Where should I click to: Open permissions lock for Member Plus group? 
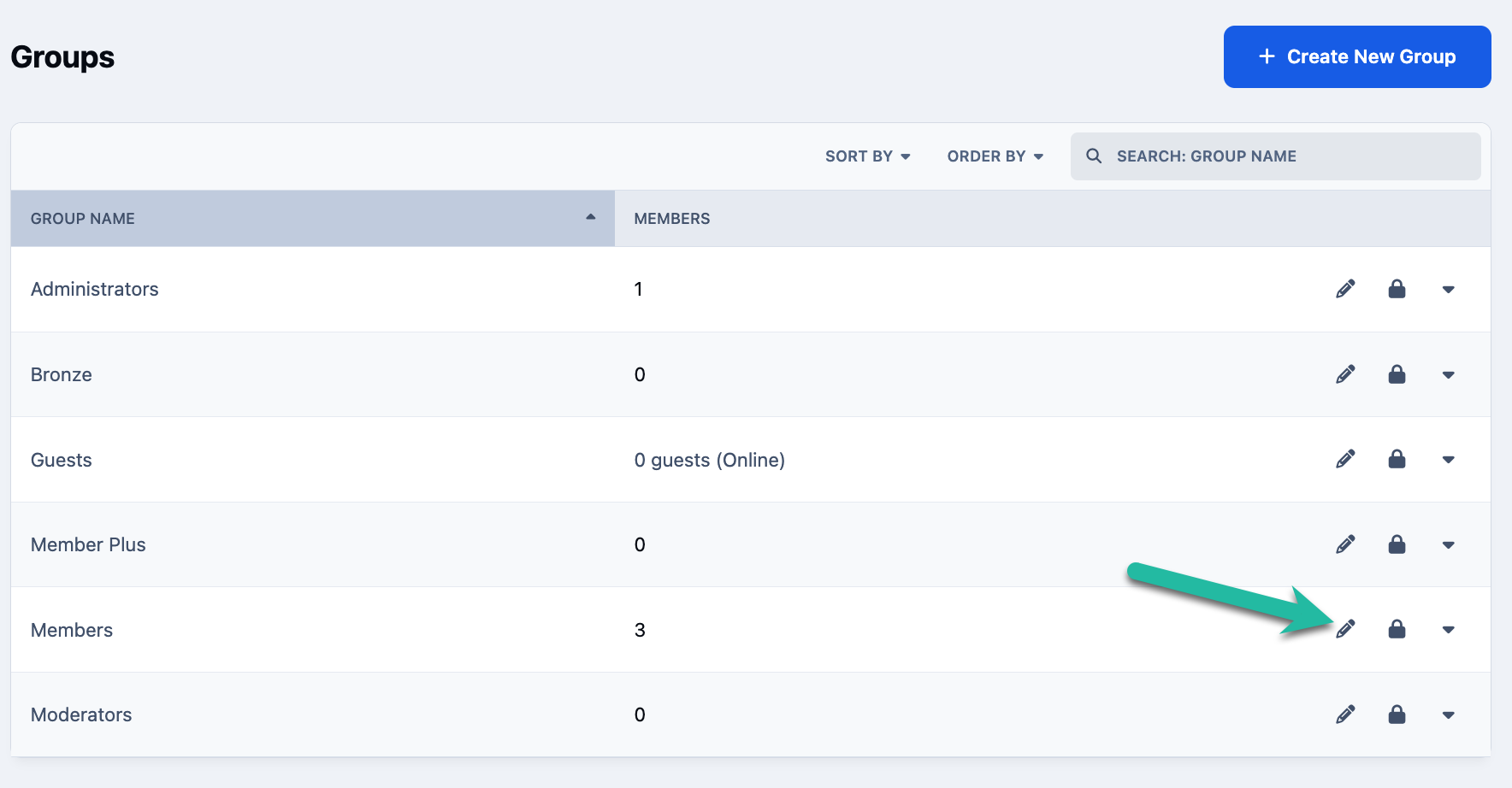click(1397, 544)
